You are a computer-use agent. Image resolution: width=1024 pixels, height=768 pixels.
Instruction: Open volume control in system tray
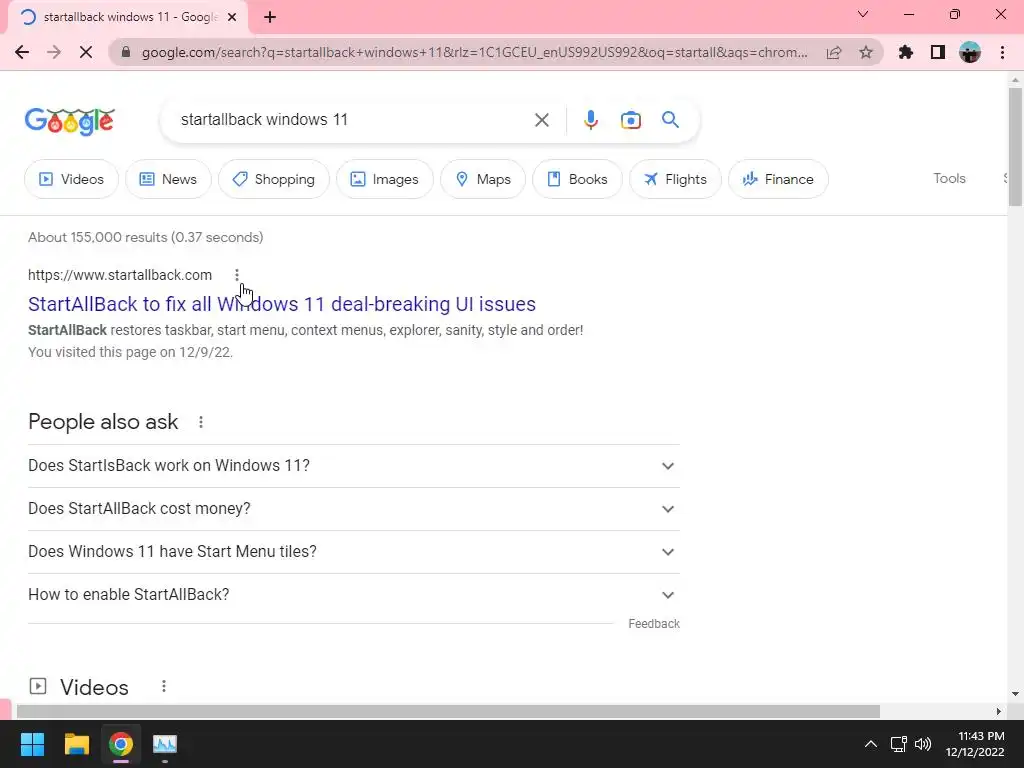pyautogui.click(x=922, y=744)
